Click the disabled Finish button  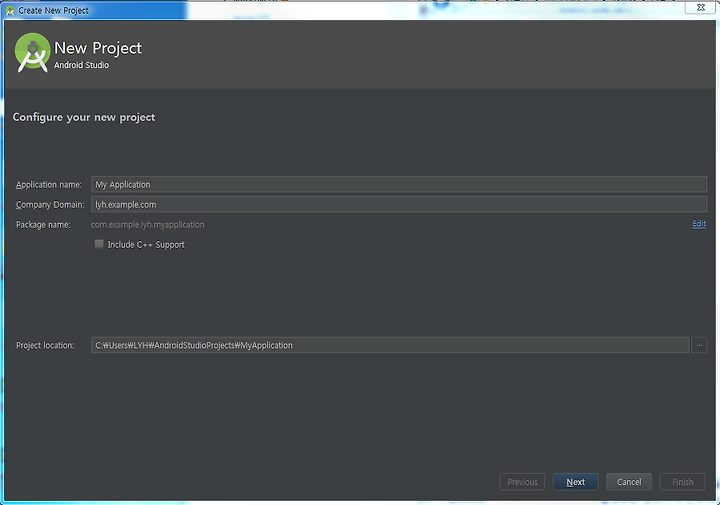click(x=682, y=482)
